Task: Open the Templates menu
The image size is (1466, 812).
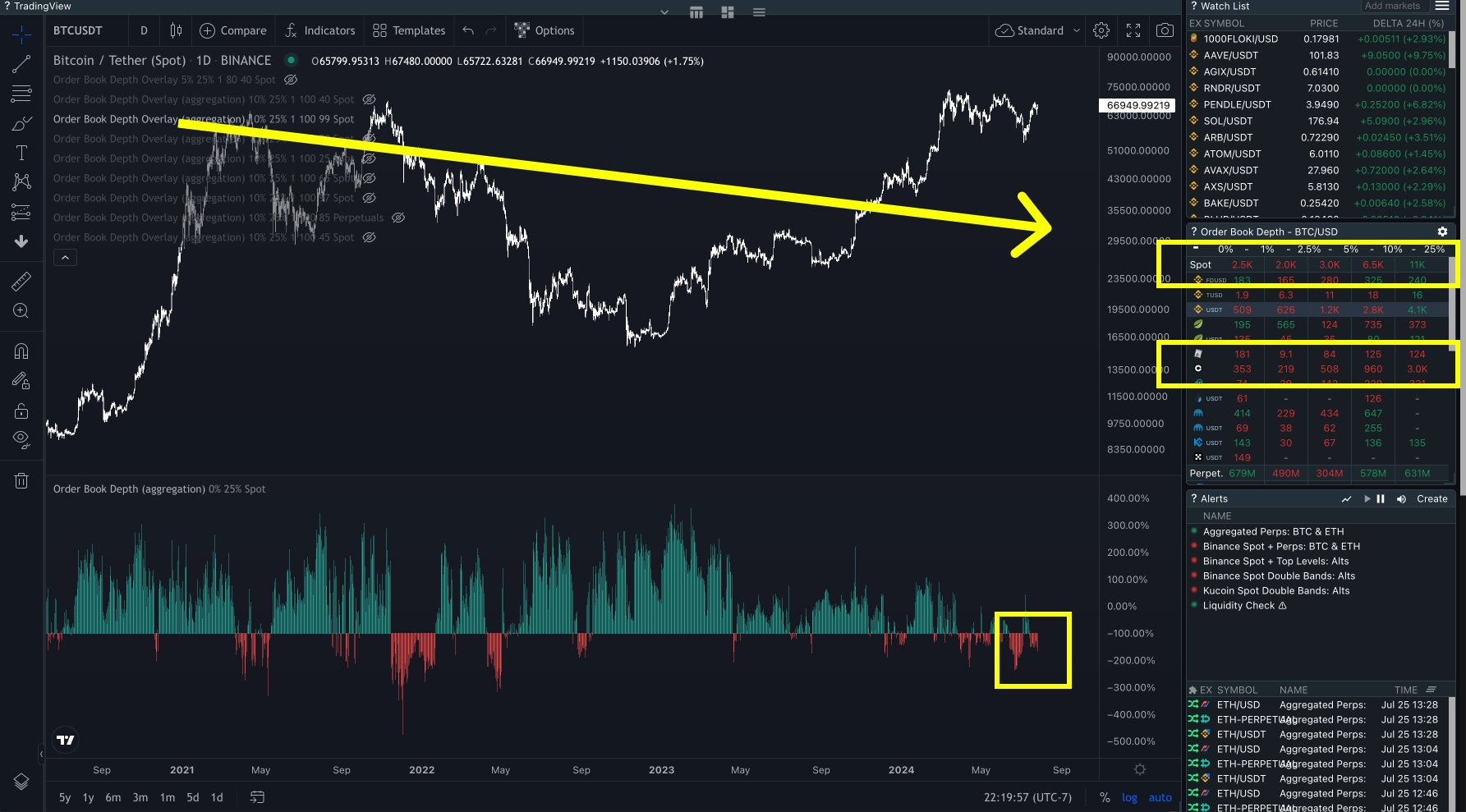Action: click(x=409, y=30)
